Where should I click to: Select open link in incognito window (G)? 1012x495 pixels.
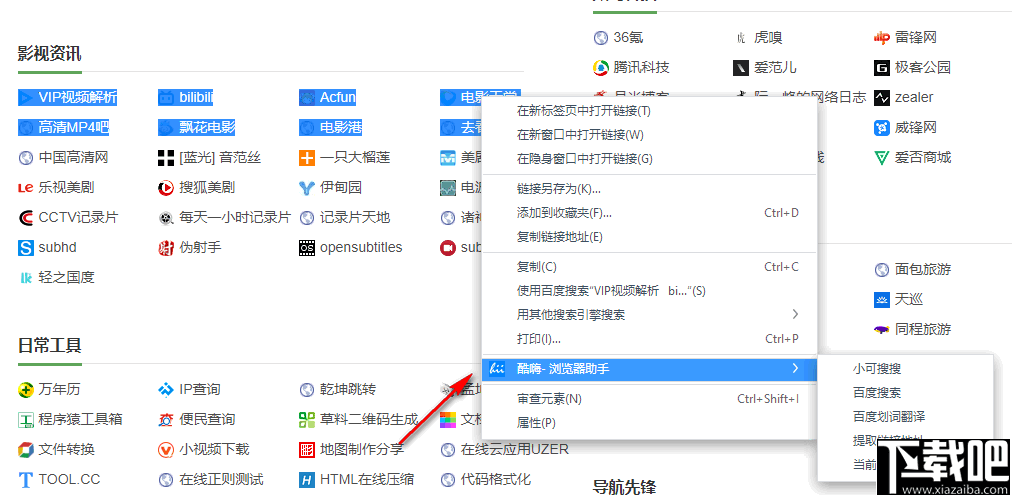tap(649, 159)
